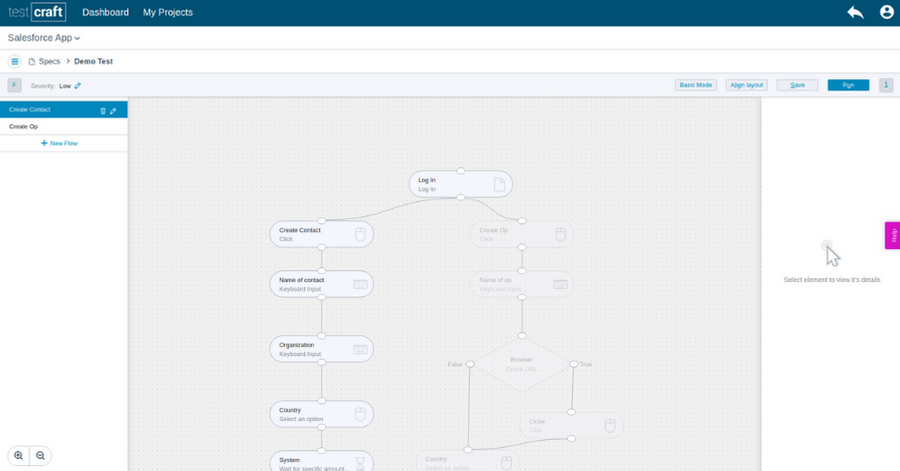The image size is (900, 471).
Task: Click the top connector of Log In node
Action: (460, 171)
